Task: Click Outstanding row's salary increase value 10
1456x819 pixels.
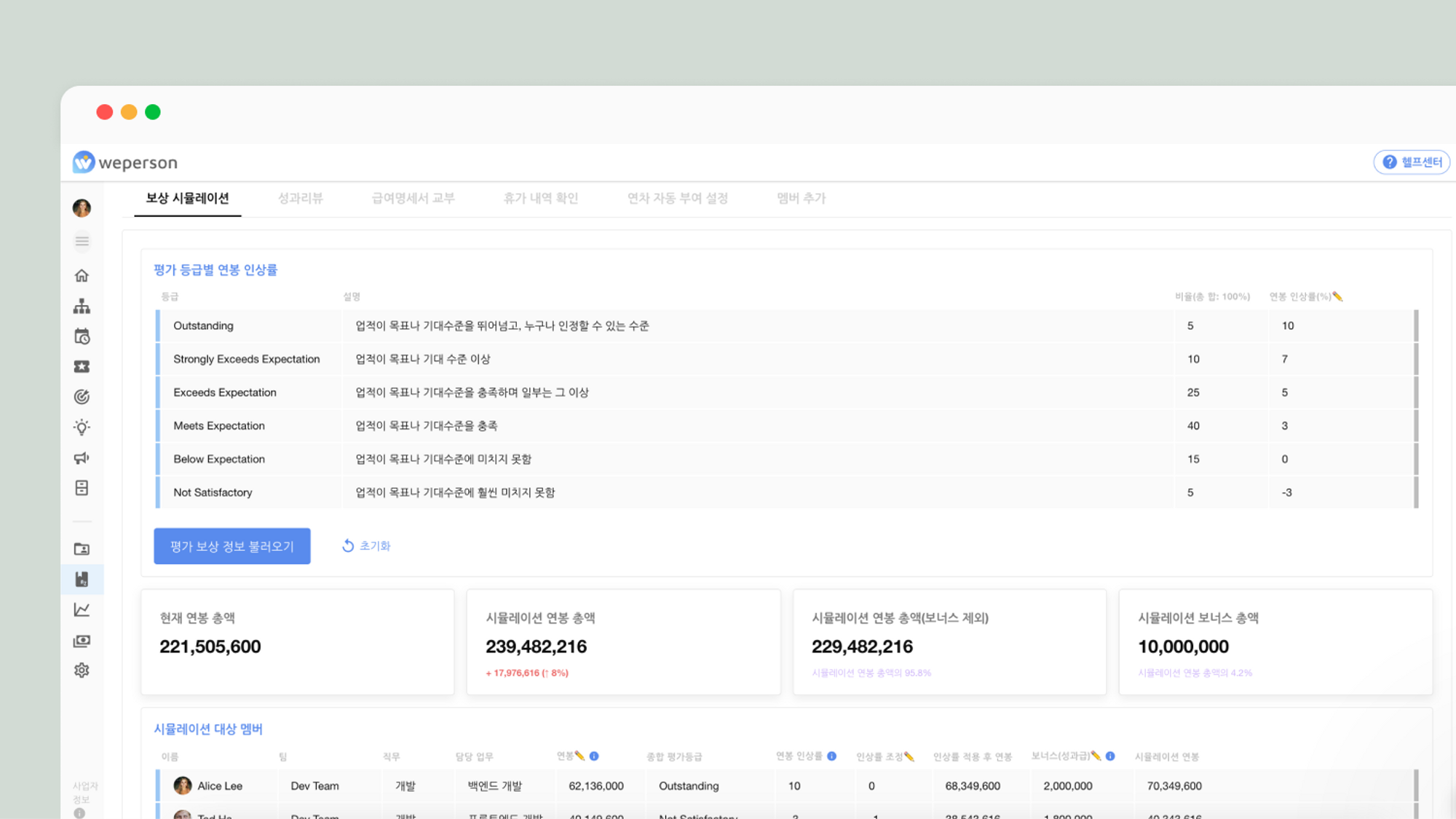Action: click(1287, 325)
